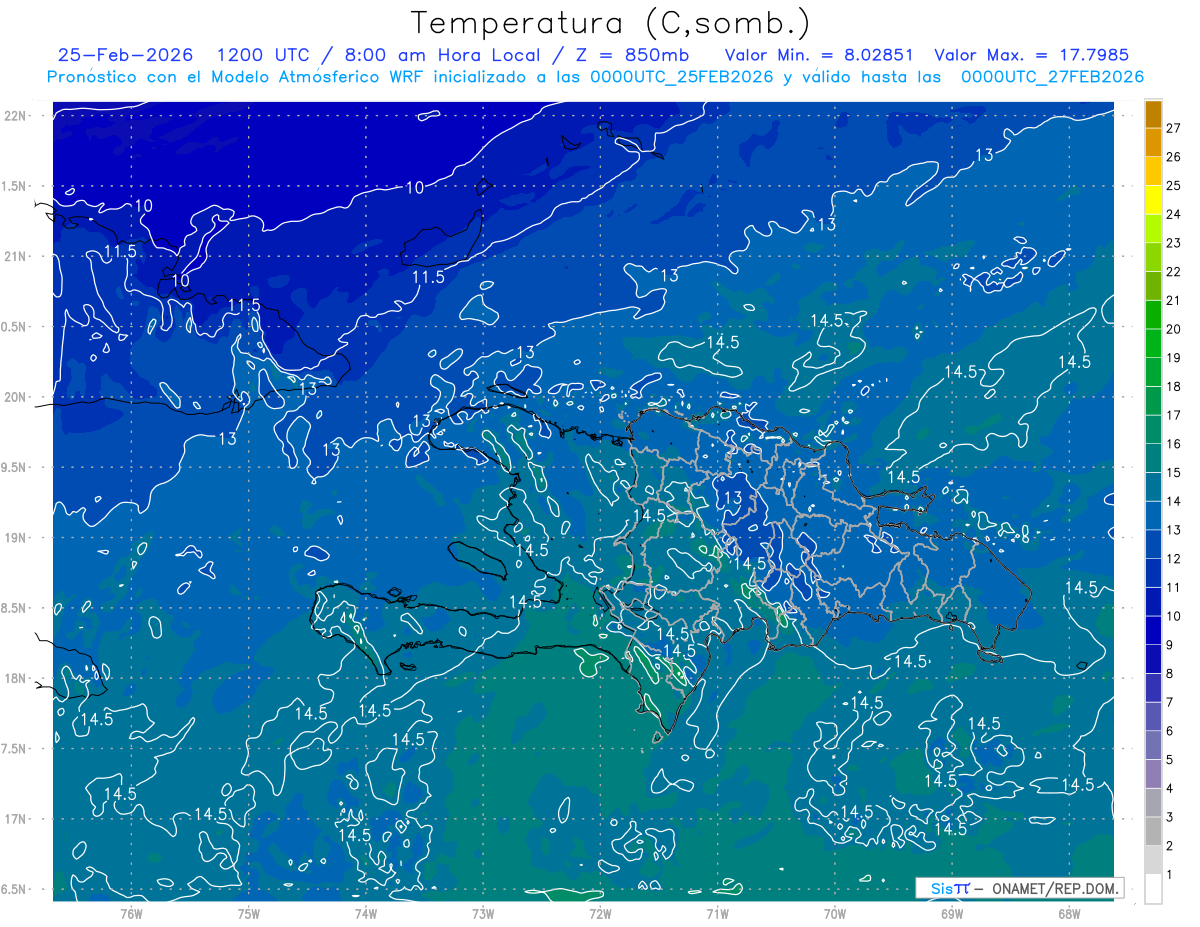Click the "1200 UTC" time text
Screen dimensions: 1200x927
pos(262,55)
